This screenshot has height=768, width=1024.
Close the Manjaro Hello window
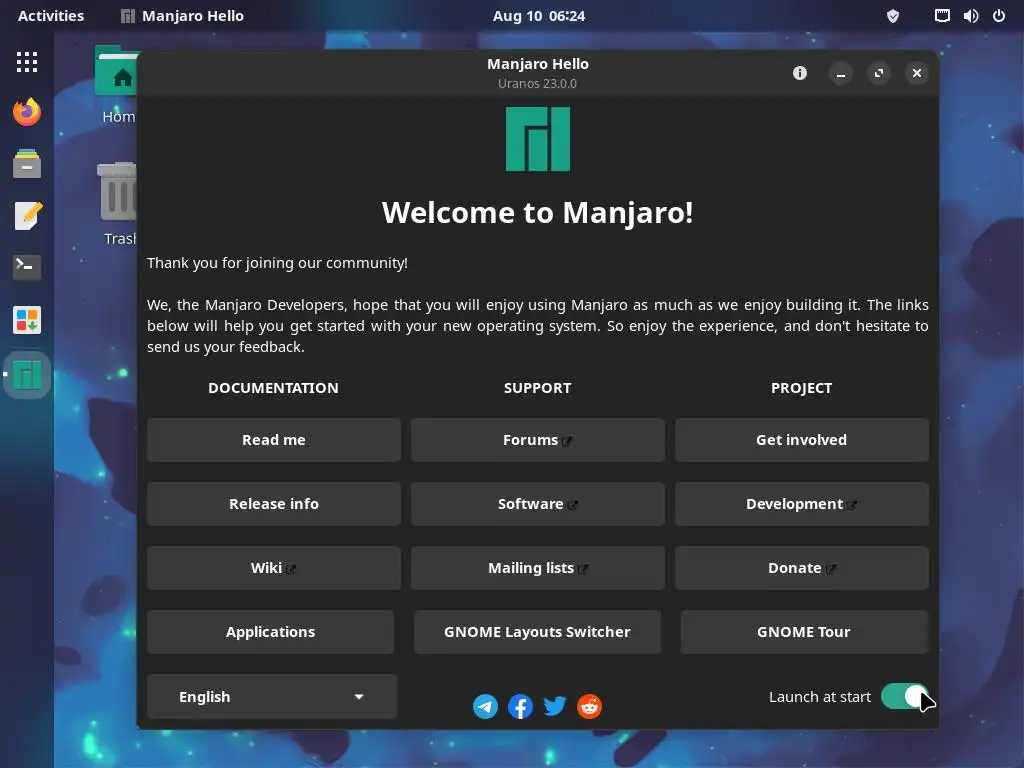click(x=916, y=73)
